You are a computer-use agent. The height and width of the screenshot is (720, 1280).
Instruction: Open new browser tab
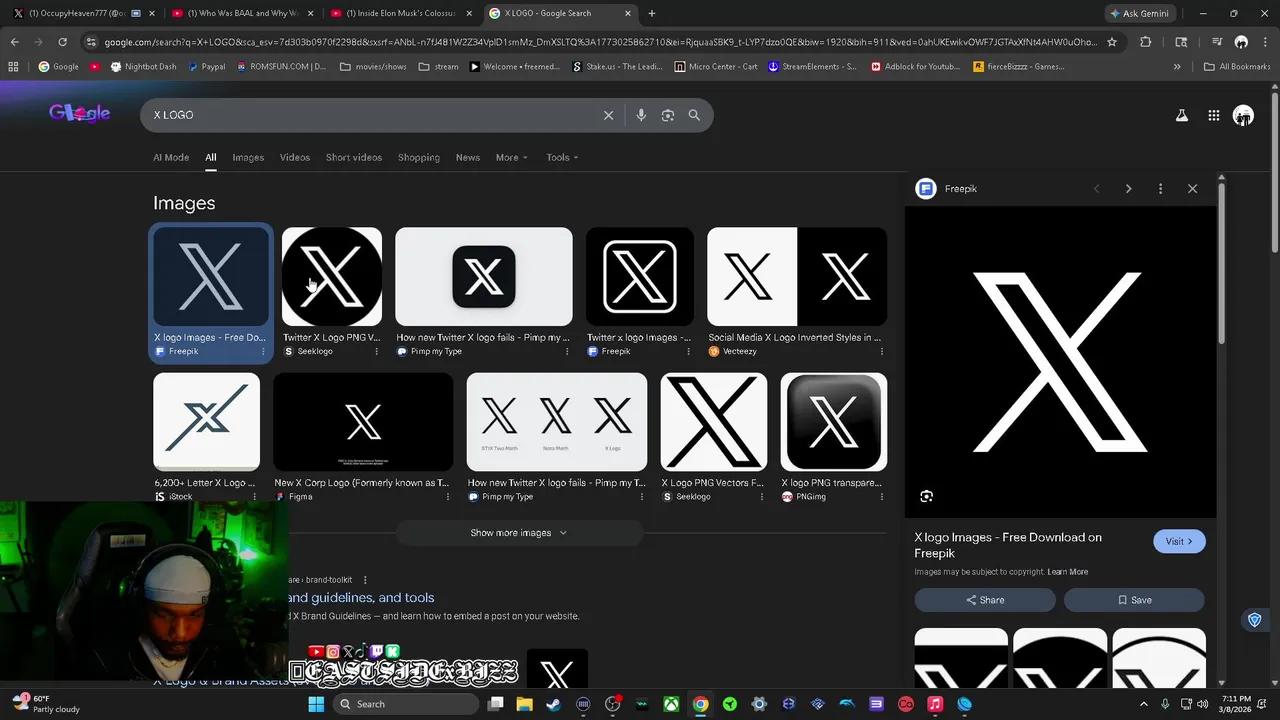652,13
